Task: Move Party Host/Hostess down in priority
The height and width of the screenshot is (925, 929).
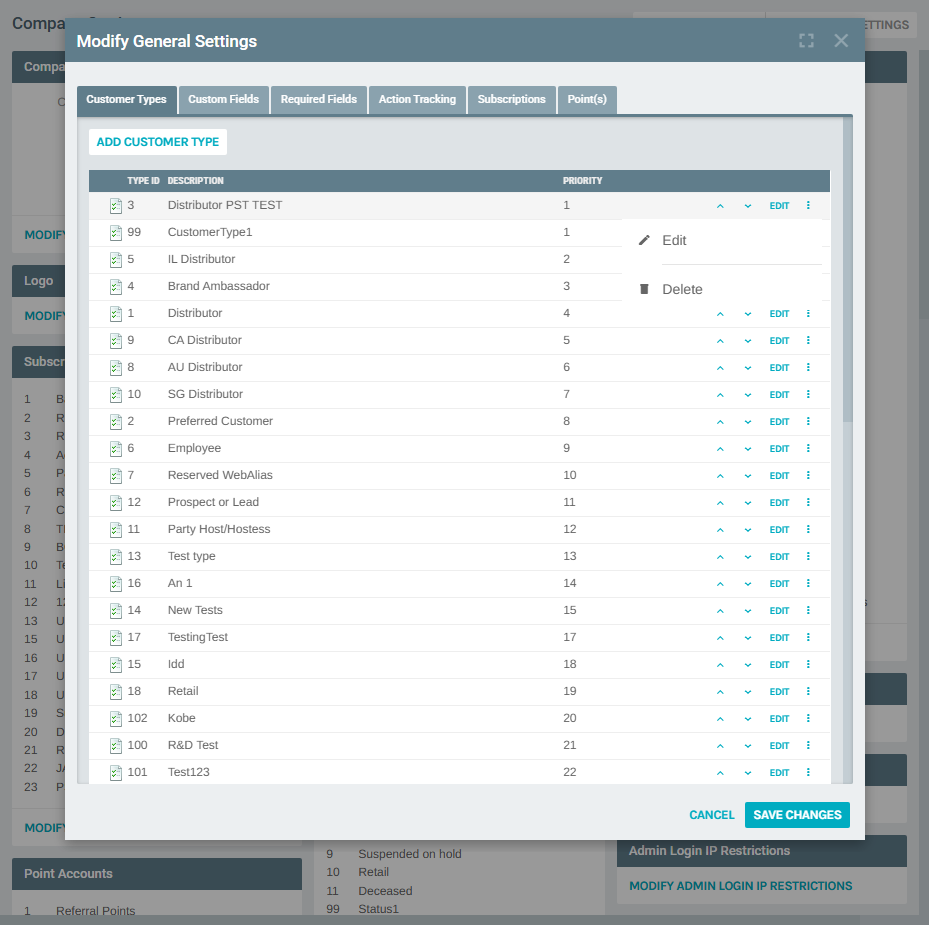Action: click(748, 530)
